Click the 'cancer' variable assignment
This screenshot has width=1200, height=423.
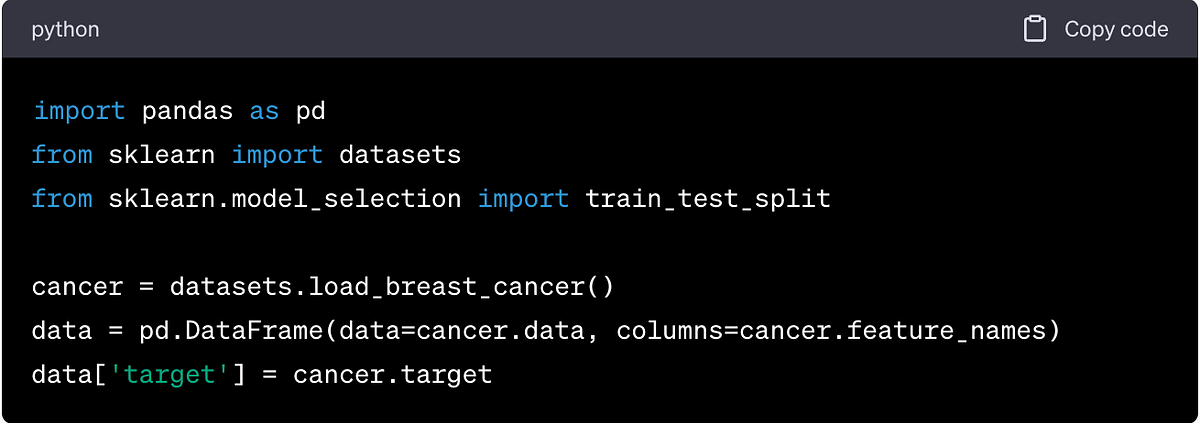pos(78,288)
